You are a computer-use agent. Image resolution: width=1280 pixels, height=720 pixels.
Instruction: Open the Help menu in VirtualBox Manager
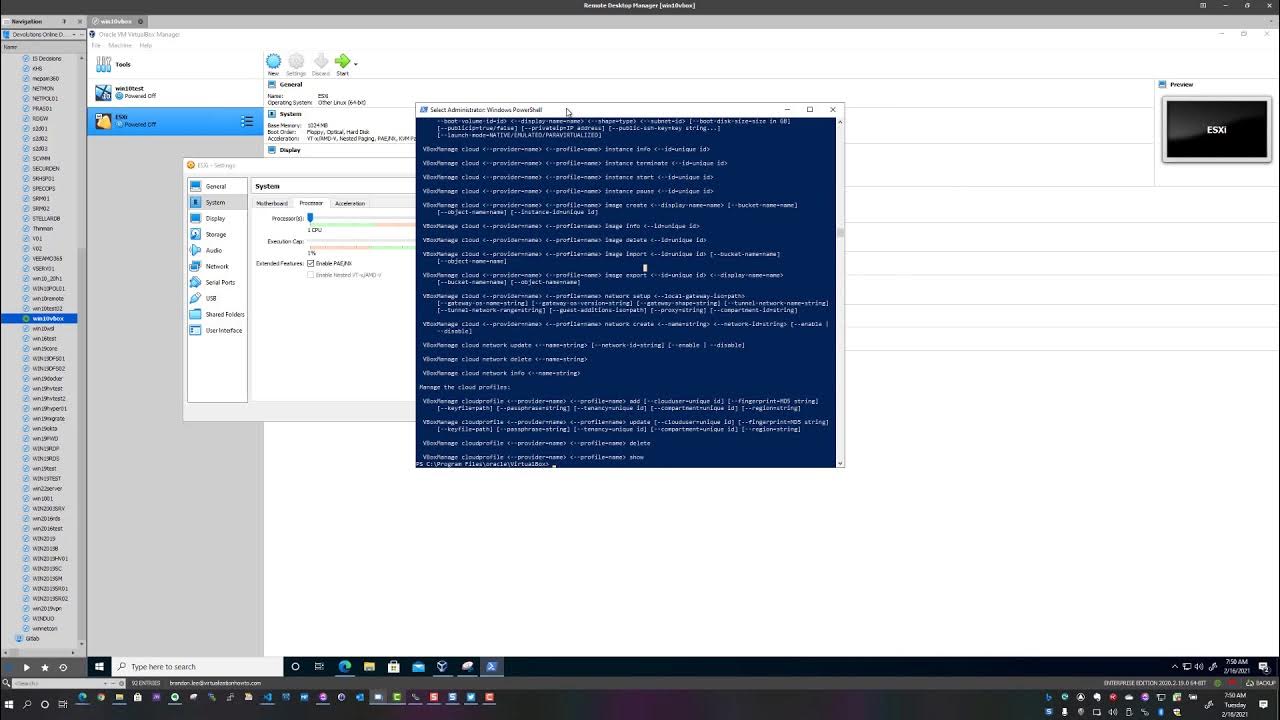tap(146, 45)
